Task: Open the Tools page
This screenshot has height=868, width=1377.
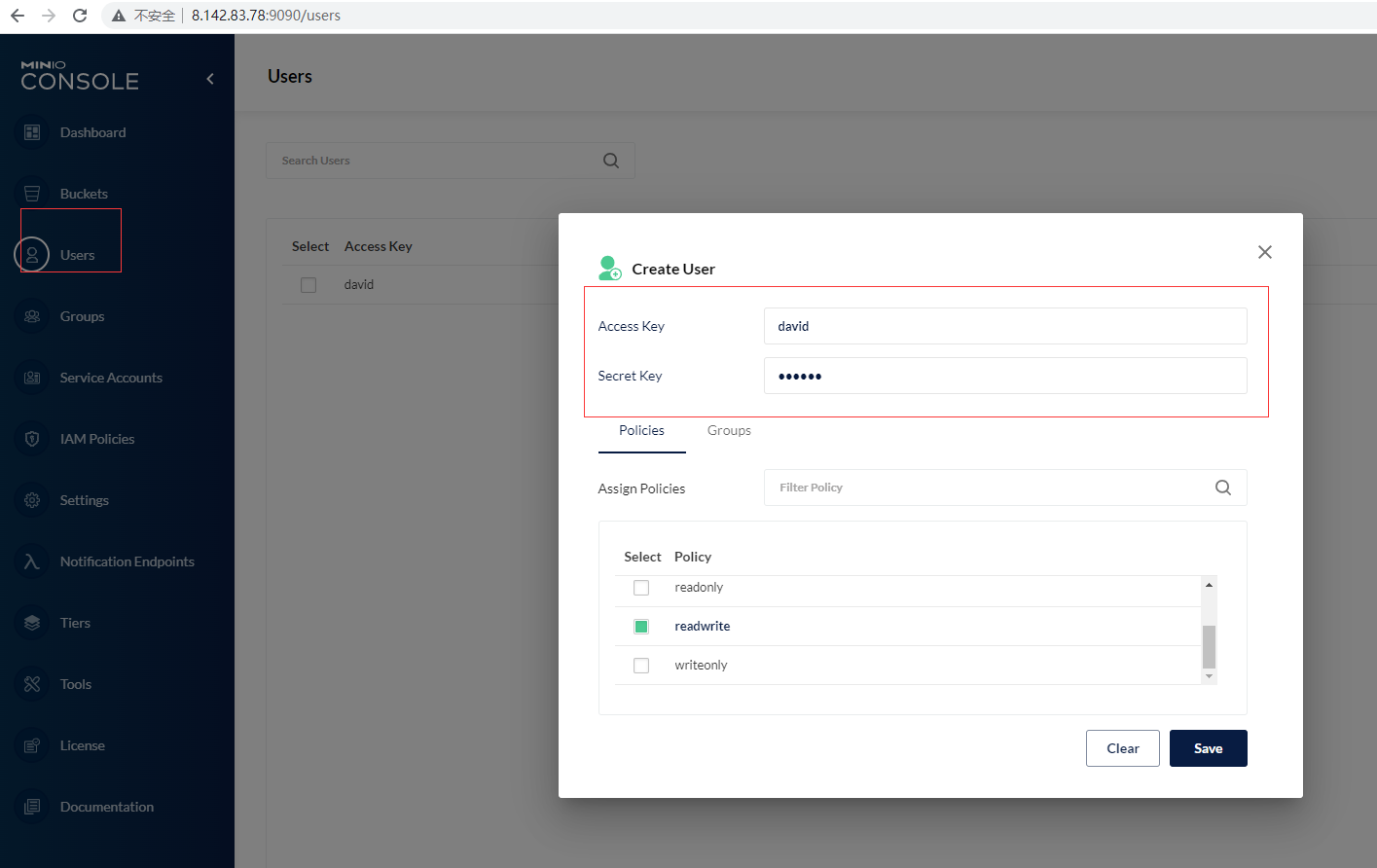Action: [x=76, y=684]
